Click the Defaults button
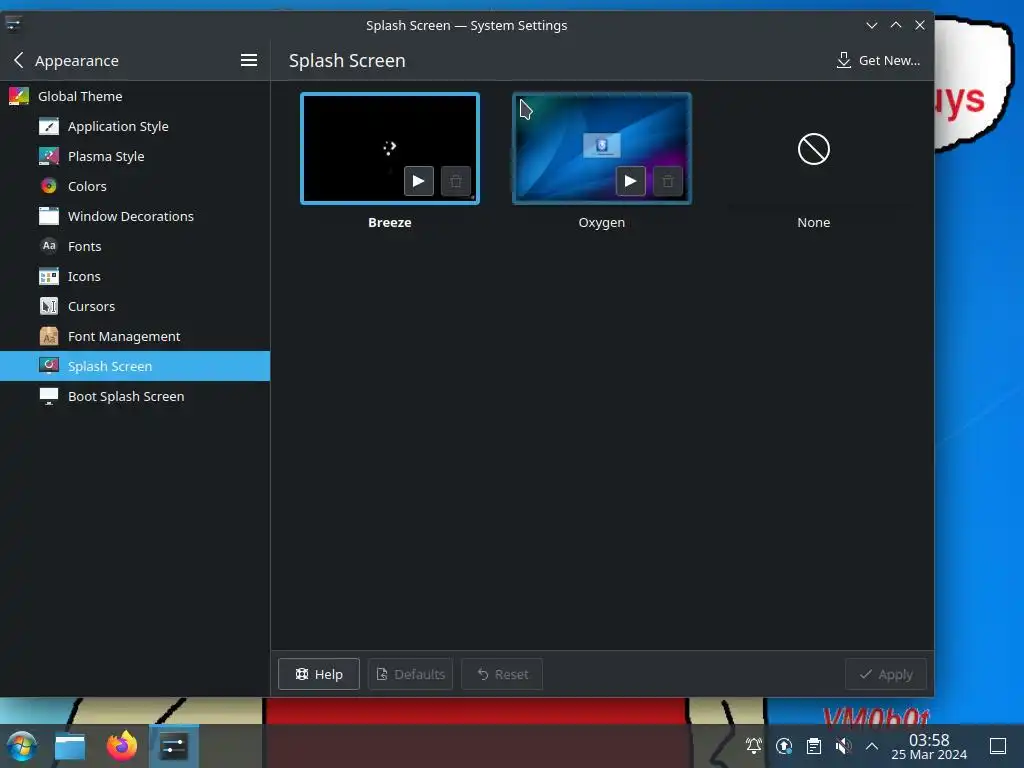1024x768 pixels. pos(411,674)
